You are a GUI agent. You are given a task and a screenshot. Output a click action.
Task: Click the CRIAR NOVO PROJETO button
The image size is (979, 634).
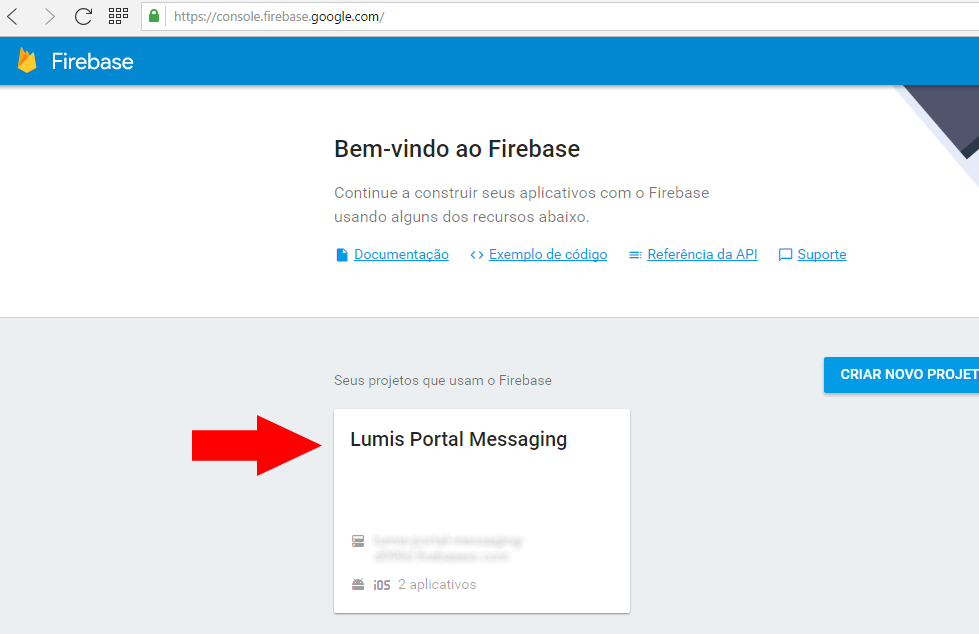coord(902,375)
